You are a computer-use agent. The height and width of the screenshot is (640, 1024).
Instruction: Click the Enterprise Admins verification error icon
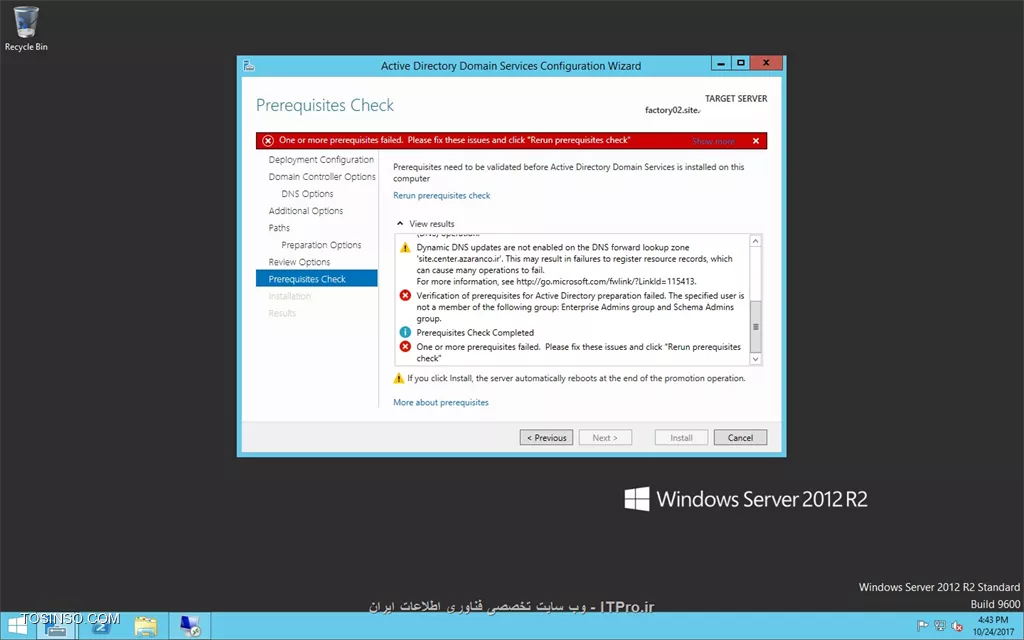coord(405,296)
